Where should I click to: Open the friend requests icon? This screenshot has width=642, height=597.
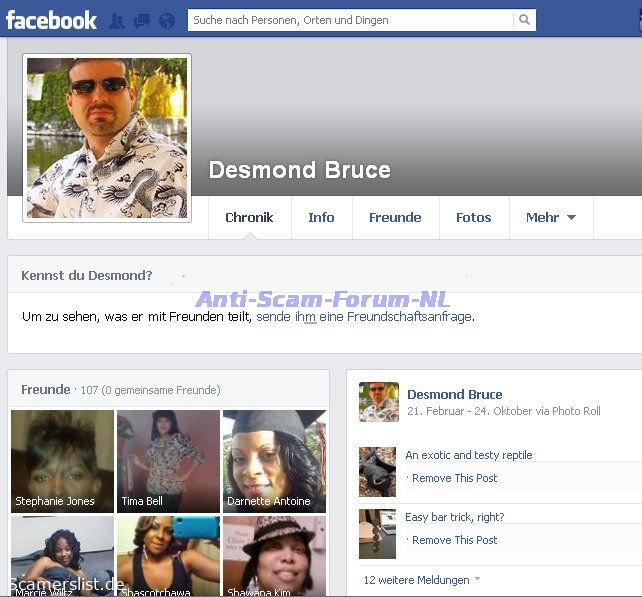click(x=117, y=20)
